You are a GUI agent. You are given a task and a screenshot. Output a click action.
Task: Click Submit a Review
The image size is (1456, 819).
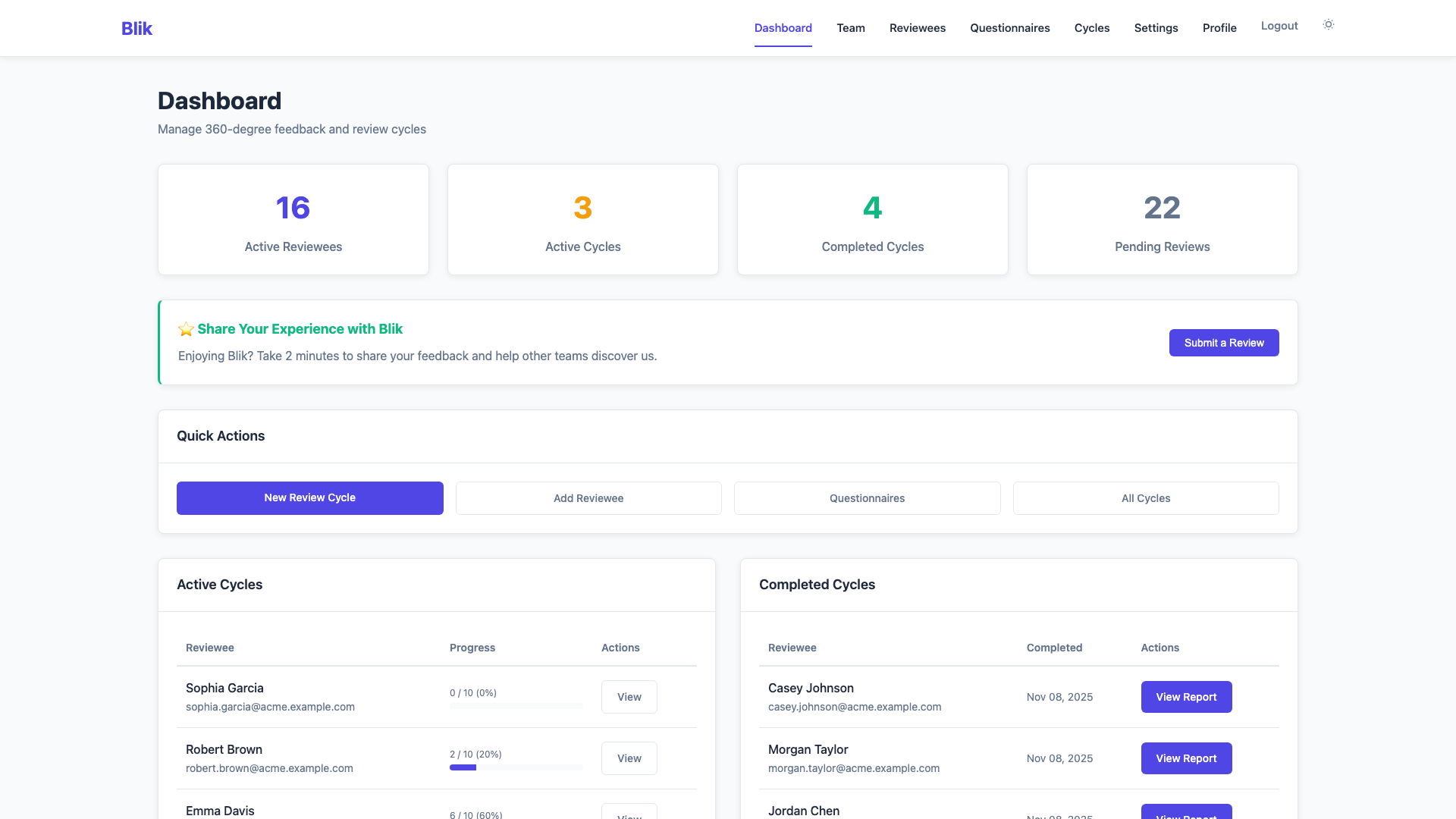point(1223,343)
